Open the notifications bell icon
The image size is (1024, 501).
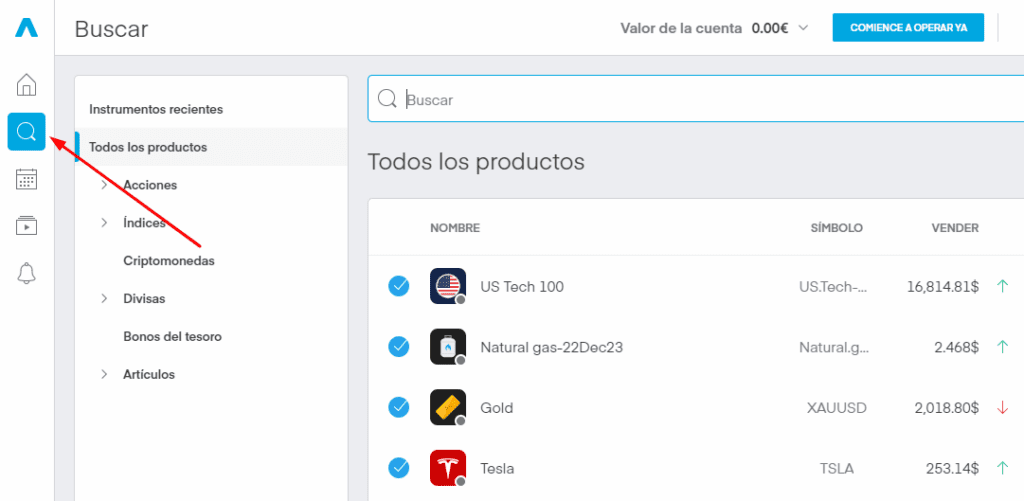[27, 273]
